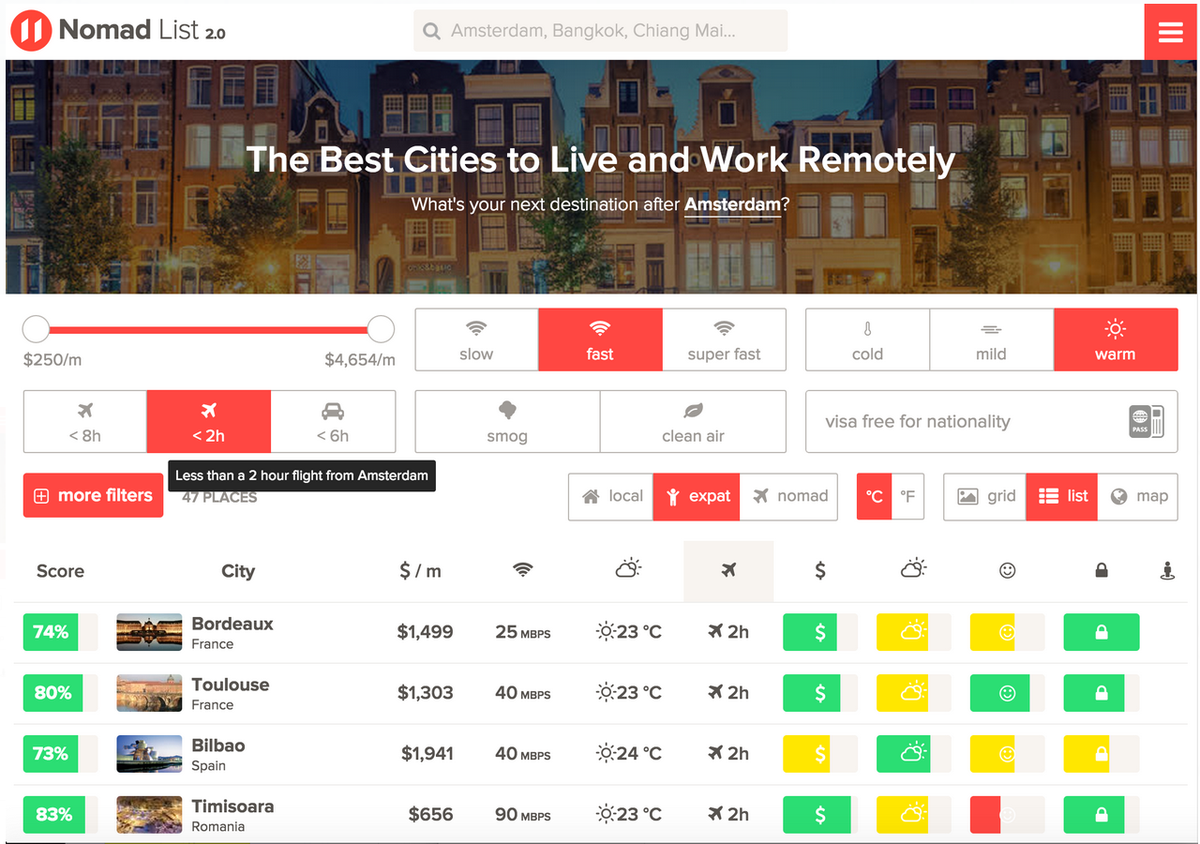1200x844 pixels.
Task: Select Fahrenheit temperature unit
Action: (x=908, y=496)
